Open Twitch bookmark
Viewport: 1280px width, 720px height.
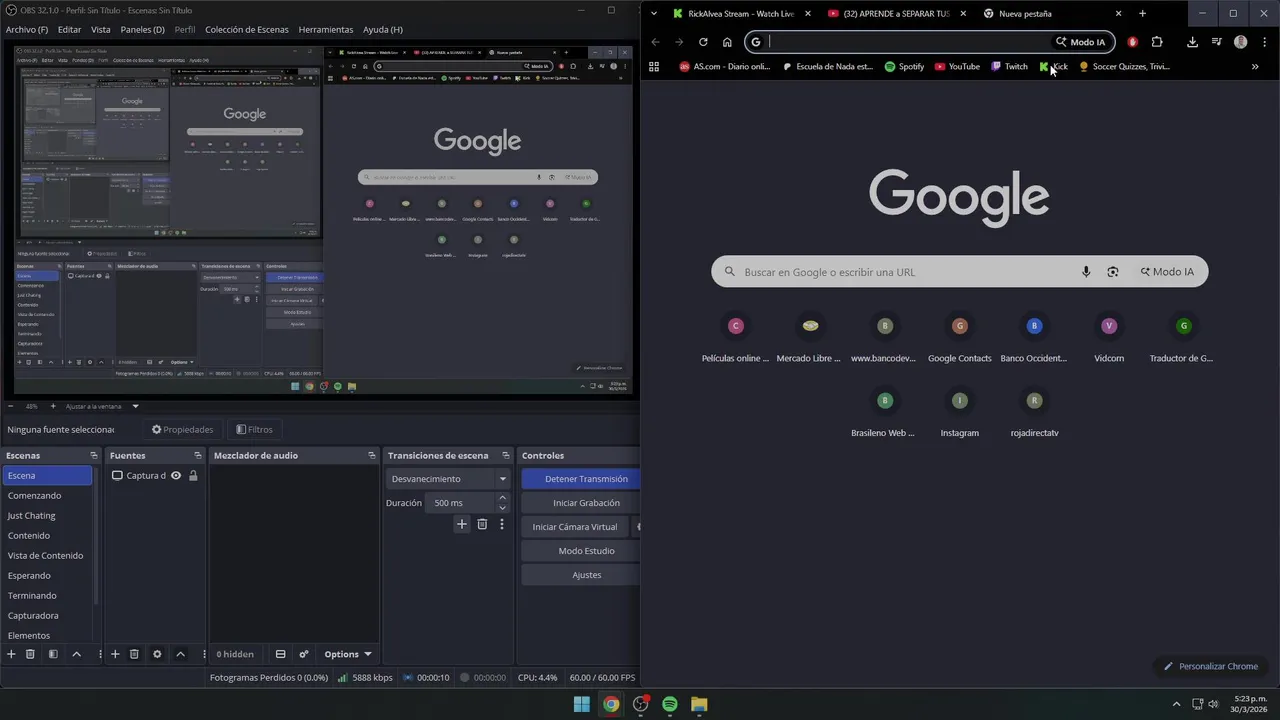pos(1009,67)
